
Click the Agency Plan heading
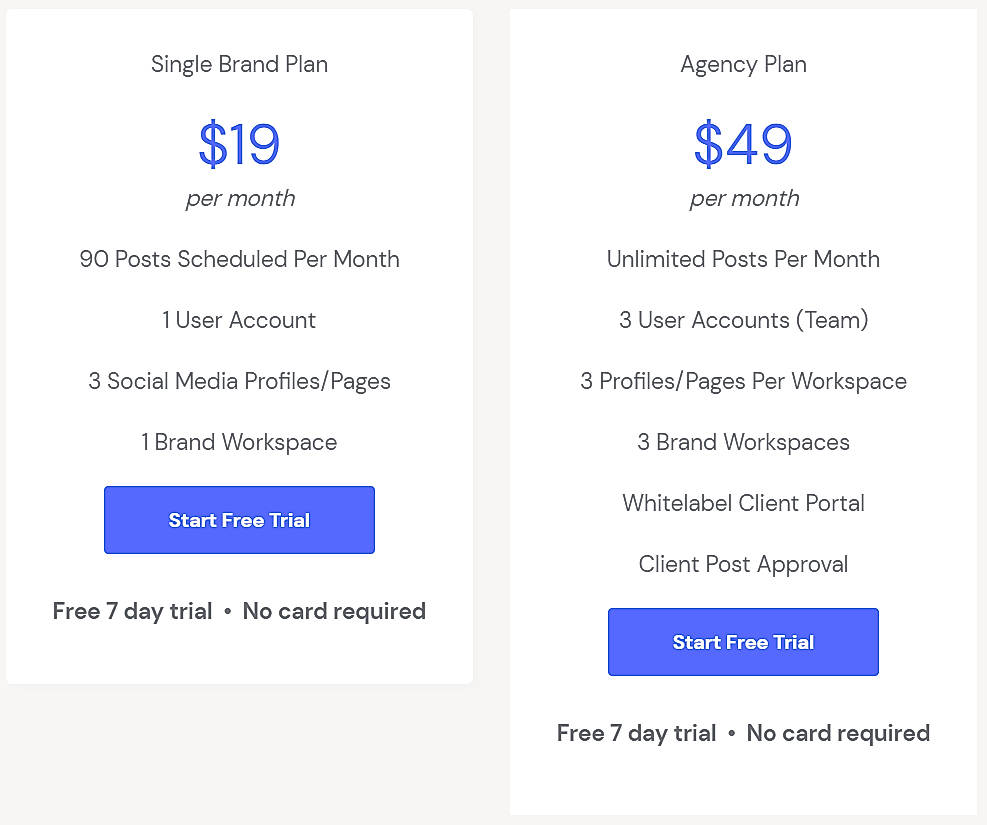point(743,64)
